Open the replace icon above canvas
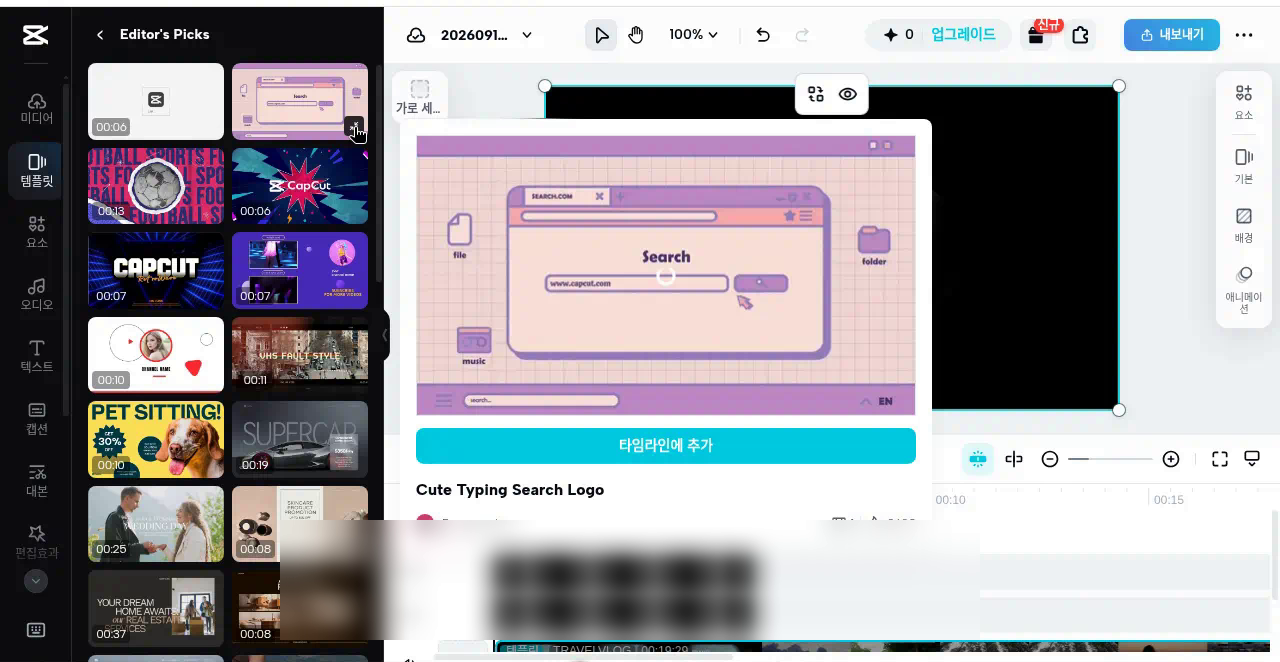The width and height of the screenshot is (1280, 662). click(x=816, y=94)
